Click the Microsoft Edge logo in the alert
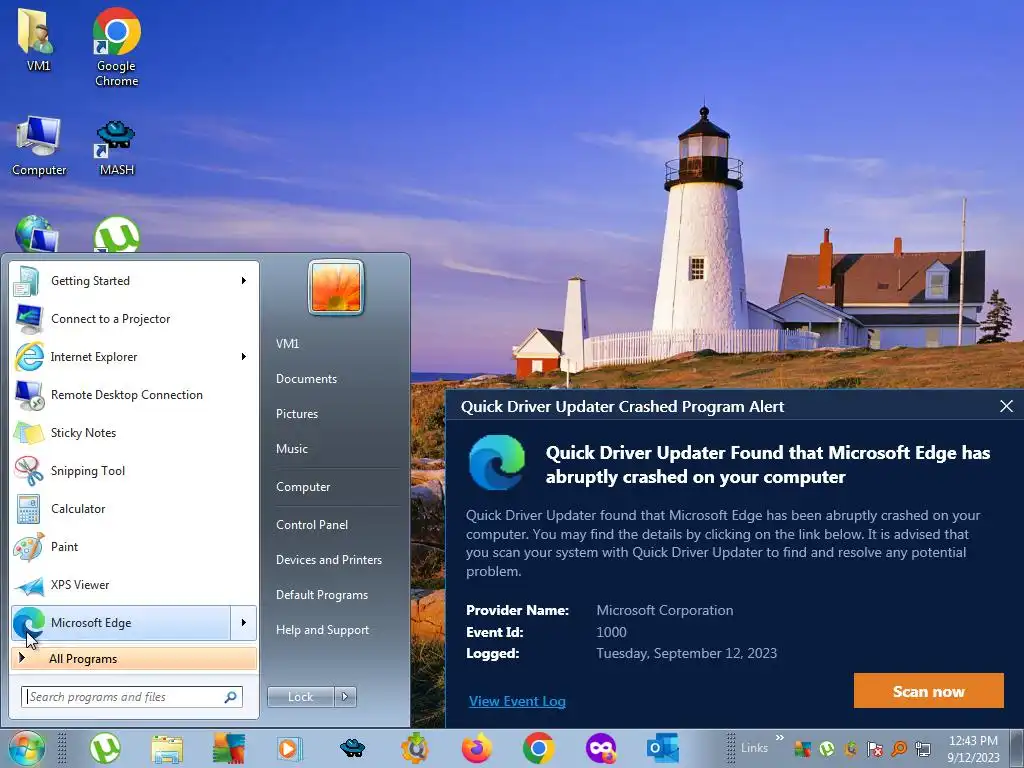 coord(497,462)
